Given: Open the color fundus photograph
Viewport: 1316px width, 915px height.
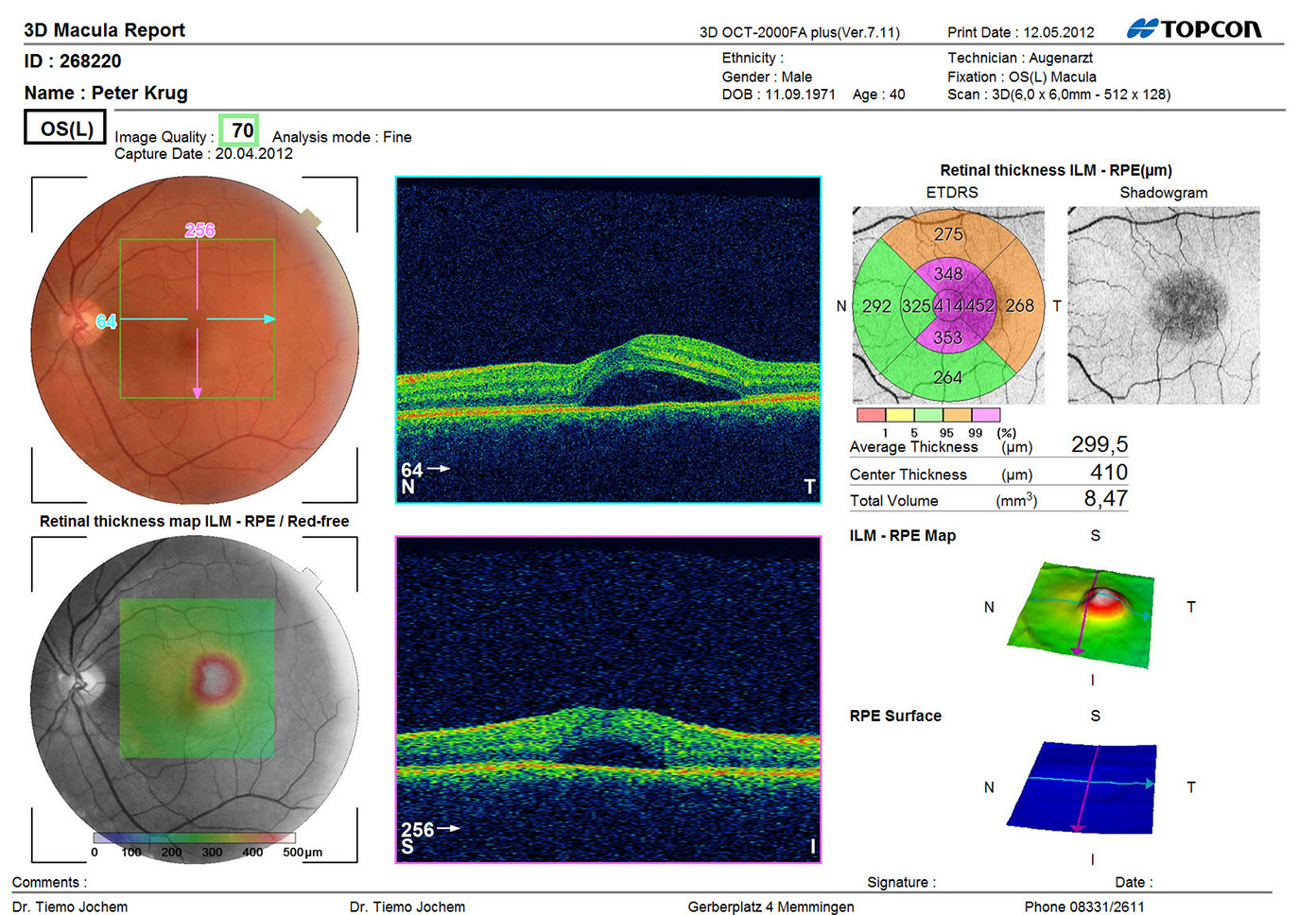Looking at the screenshot, I should (x=195, y=338).
